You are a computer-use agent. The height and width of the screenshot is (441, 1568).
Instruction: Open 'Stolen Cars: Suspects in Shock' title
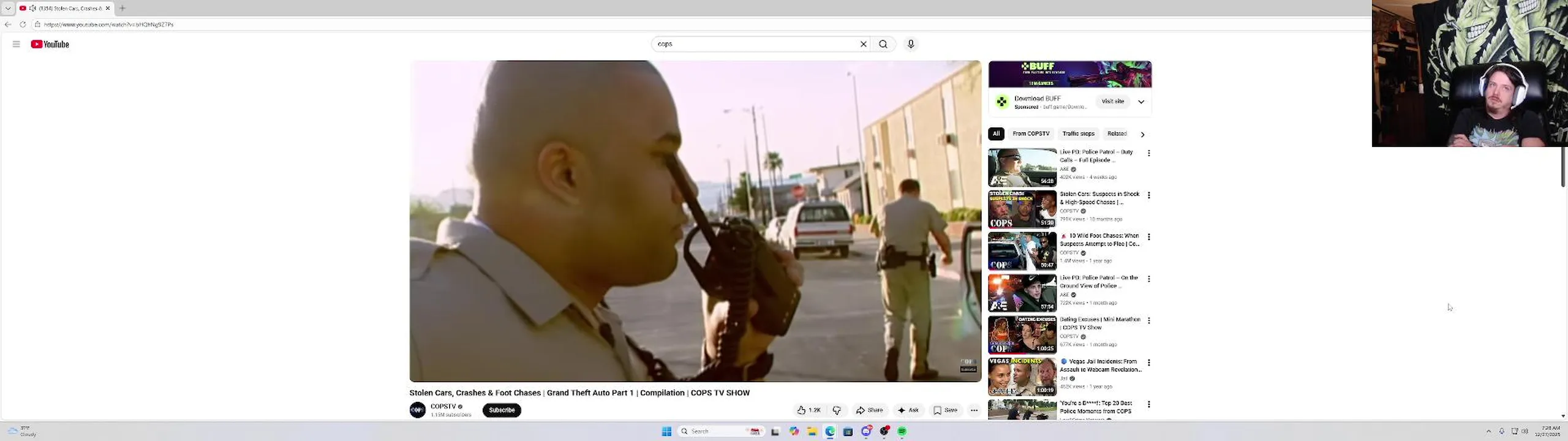point(1099,198)
